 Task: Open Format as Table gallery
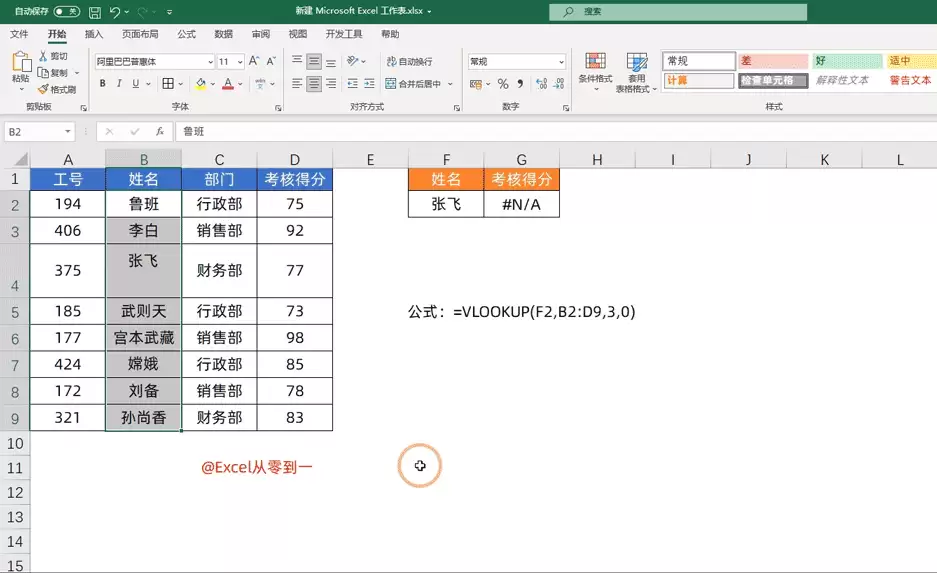(x=636, y=72)
